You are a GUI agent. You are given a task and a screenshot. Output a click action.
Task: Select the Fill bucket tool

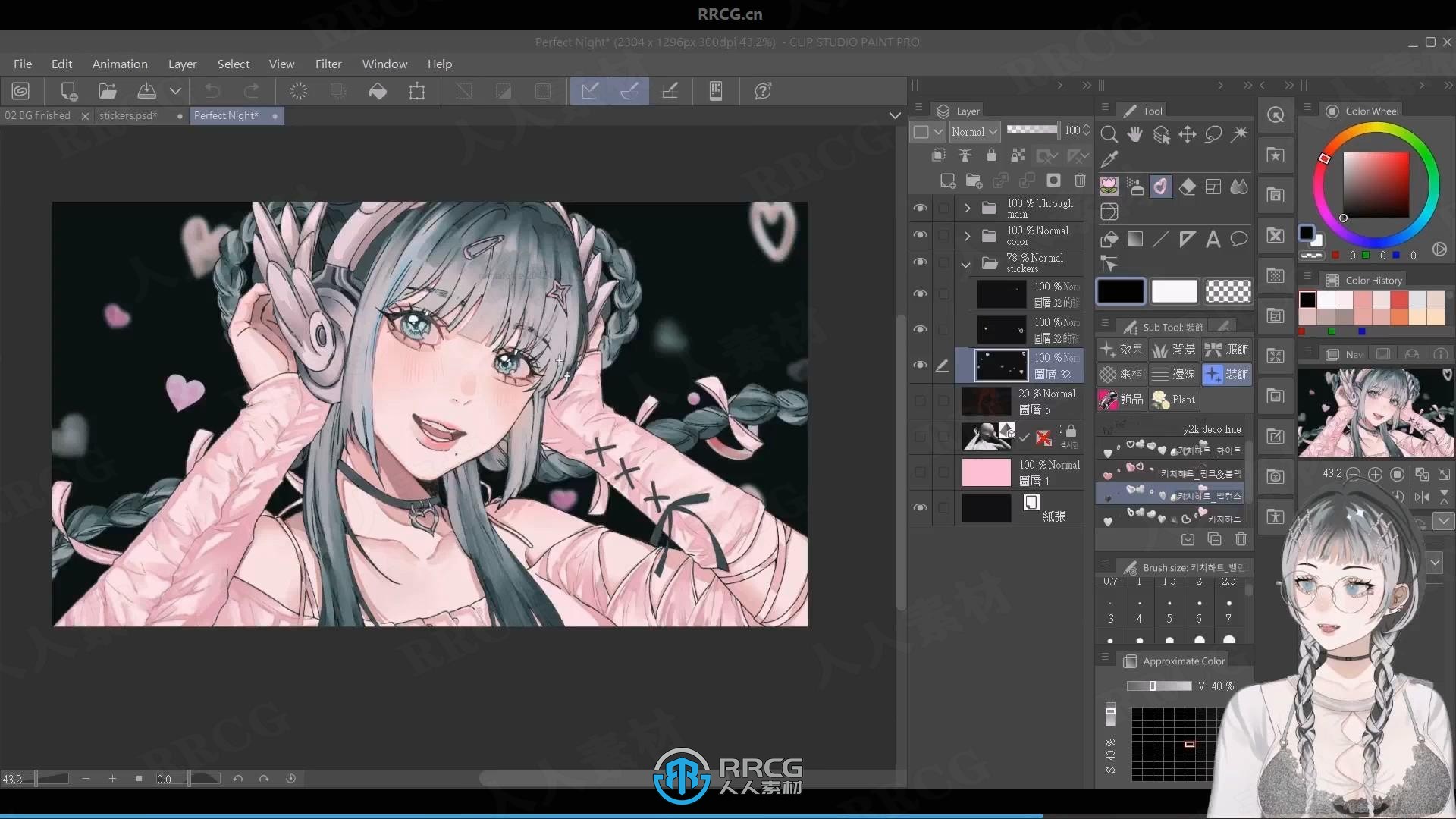point(1109,240)
